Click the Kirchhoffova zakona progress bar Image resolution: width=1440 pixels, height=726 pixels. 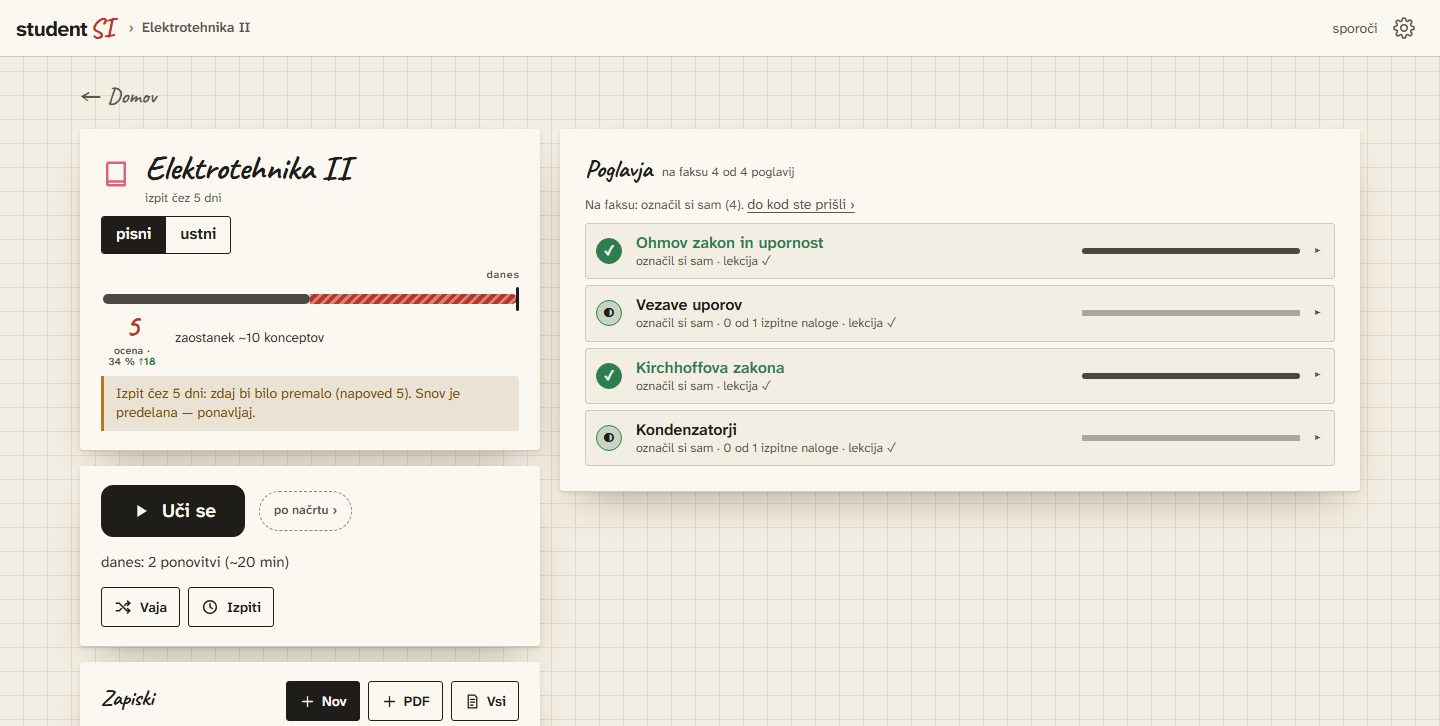1191,376
